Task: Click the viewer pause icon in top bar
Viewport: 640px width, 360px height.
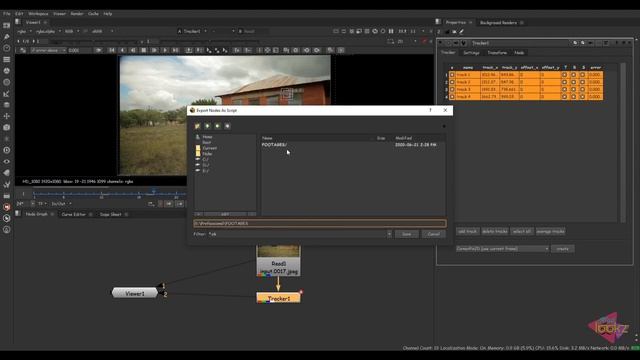Action: point(391,31)
